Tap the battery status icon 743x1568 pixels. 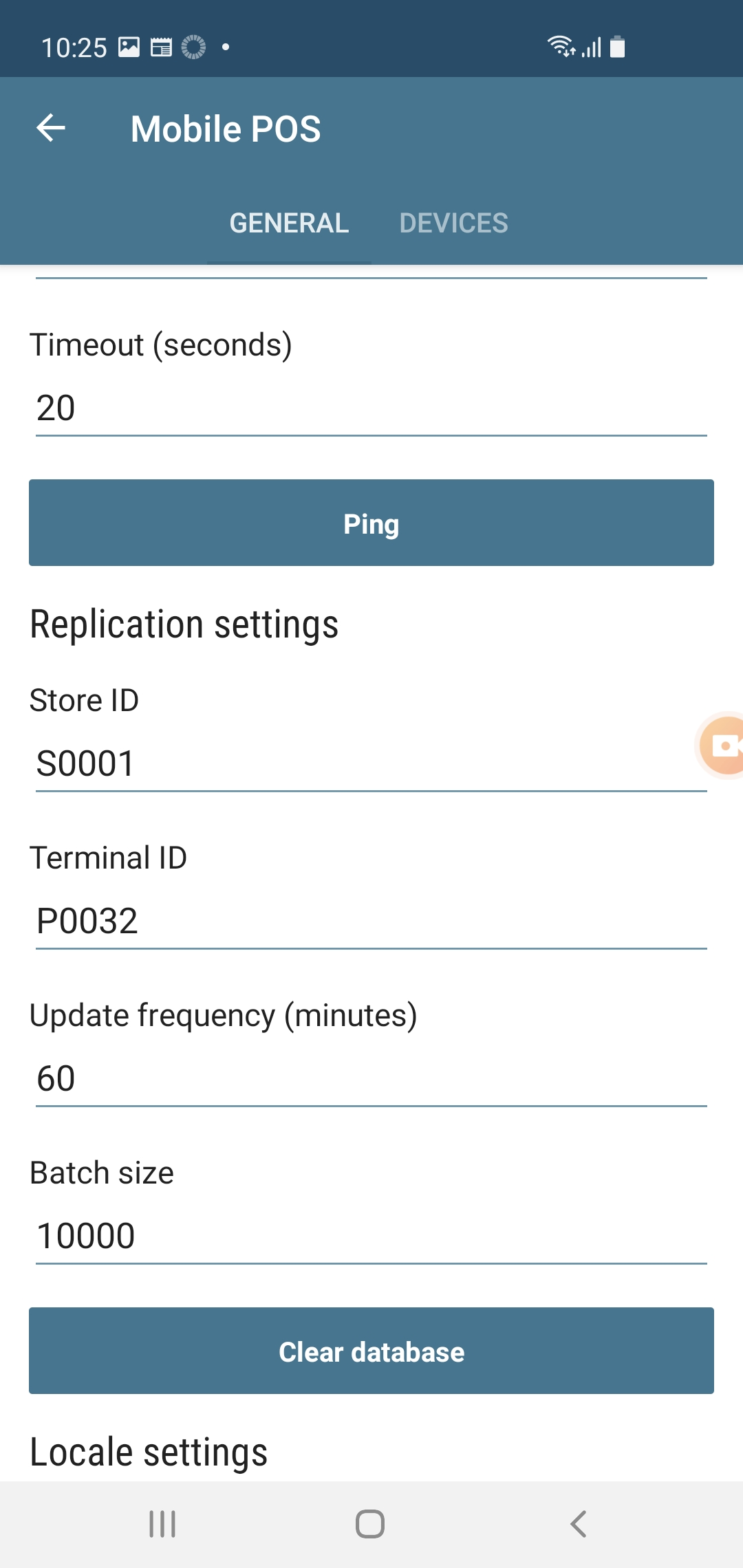pos(618,47)
